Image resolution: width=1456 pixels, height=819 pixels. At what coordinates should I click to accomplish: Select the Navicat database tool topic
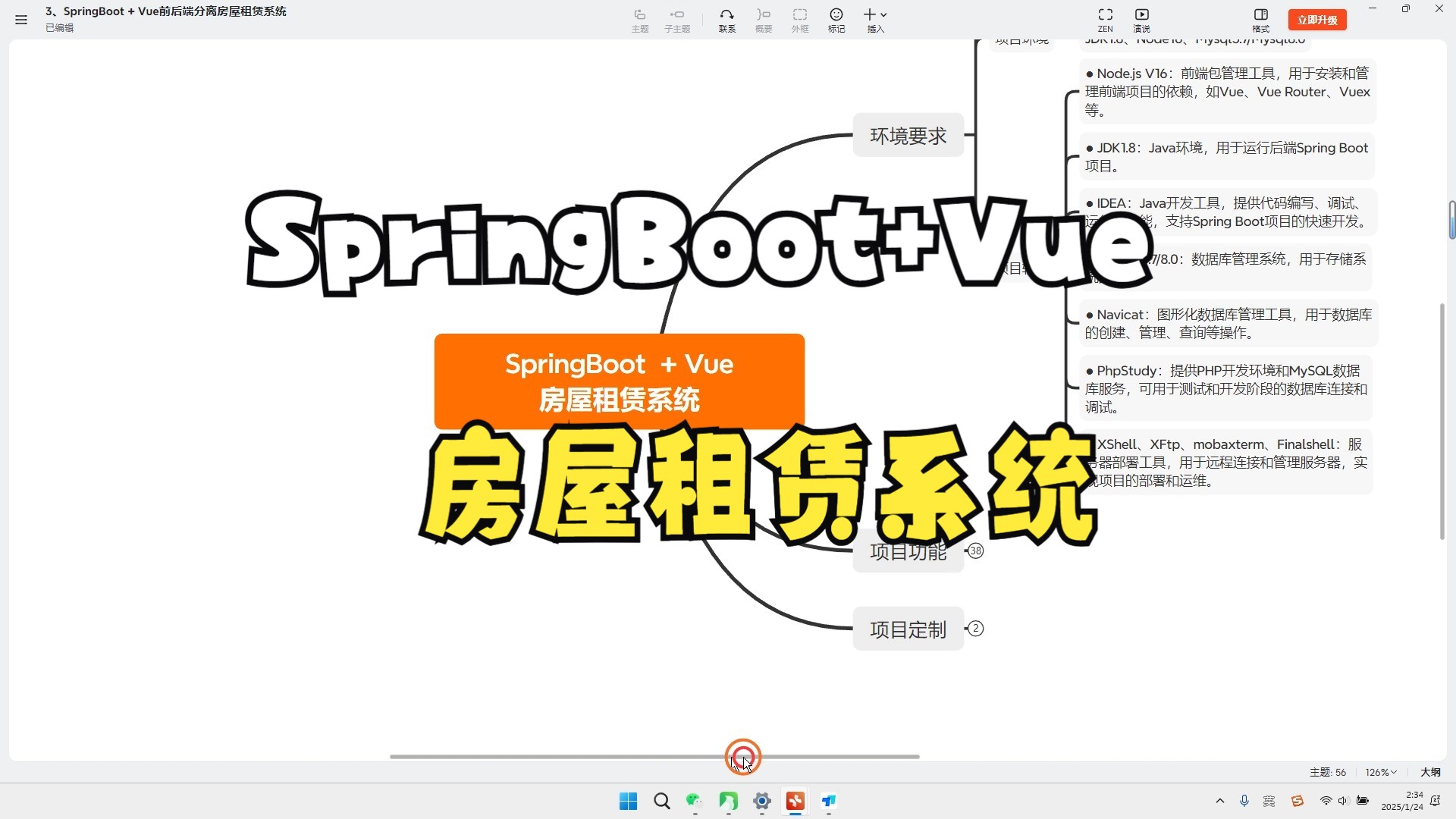(1228, 324)
